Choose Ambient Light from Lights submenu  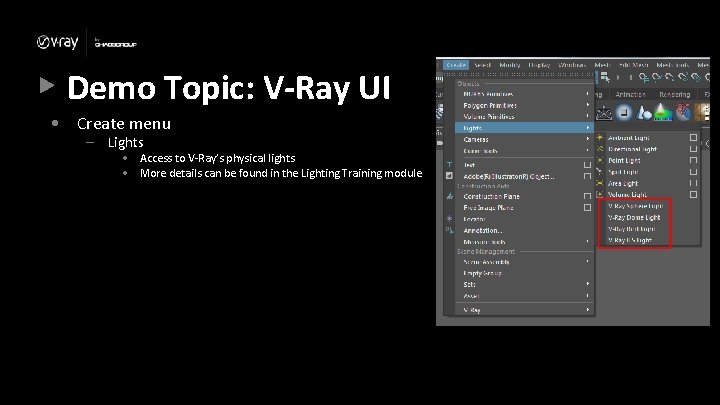pyautogui.click(x=629, y=137)
